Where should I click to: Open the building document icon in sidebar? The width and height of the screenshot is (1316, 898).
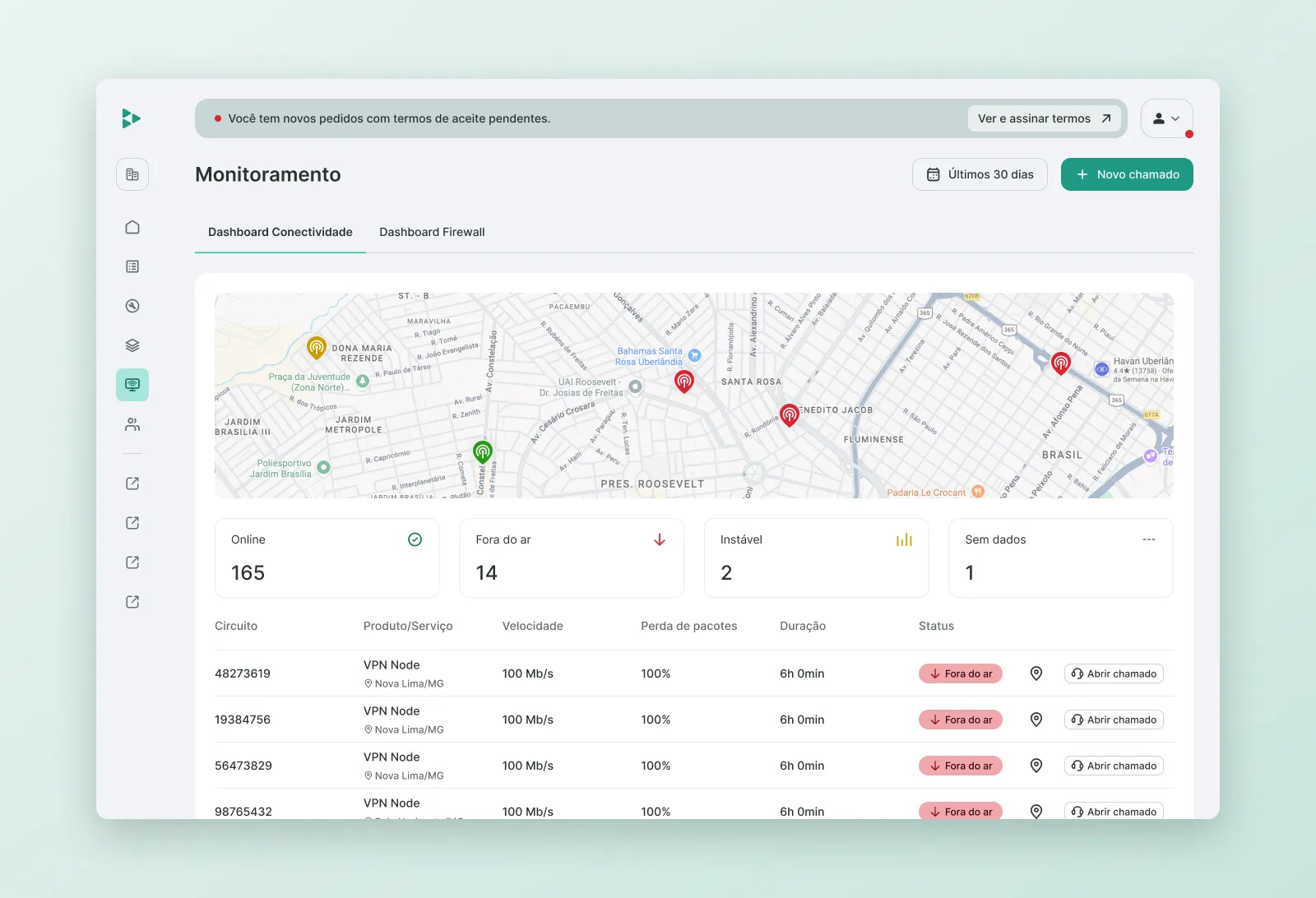(x=132, y=174)
